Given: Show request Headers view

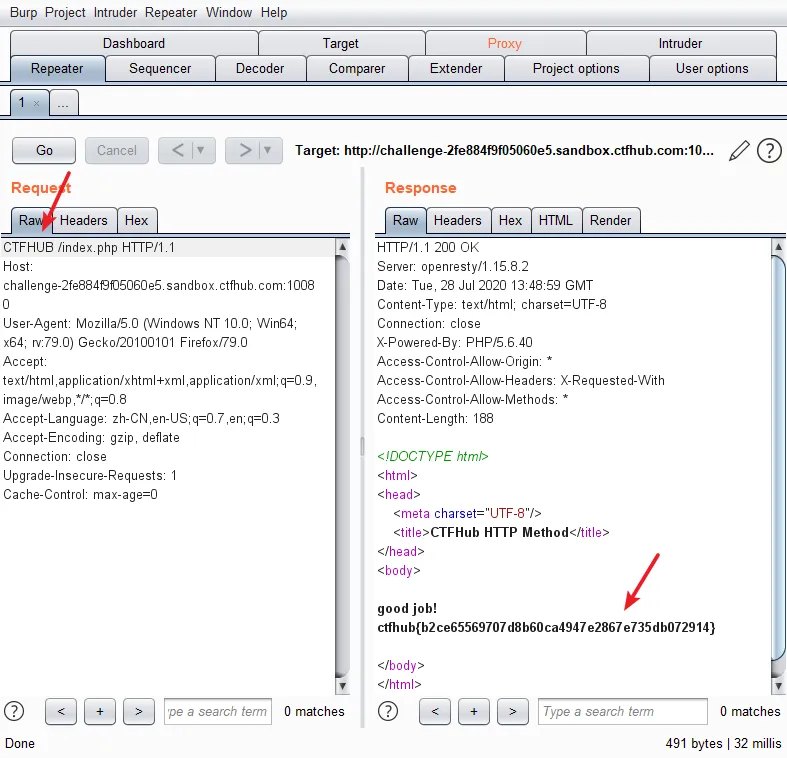Looking at the screenshot, I should click(x=84, y=220).
